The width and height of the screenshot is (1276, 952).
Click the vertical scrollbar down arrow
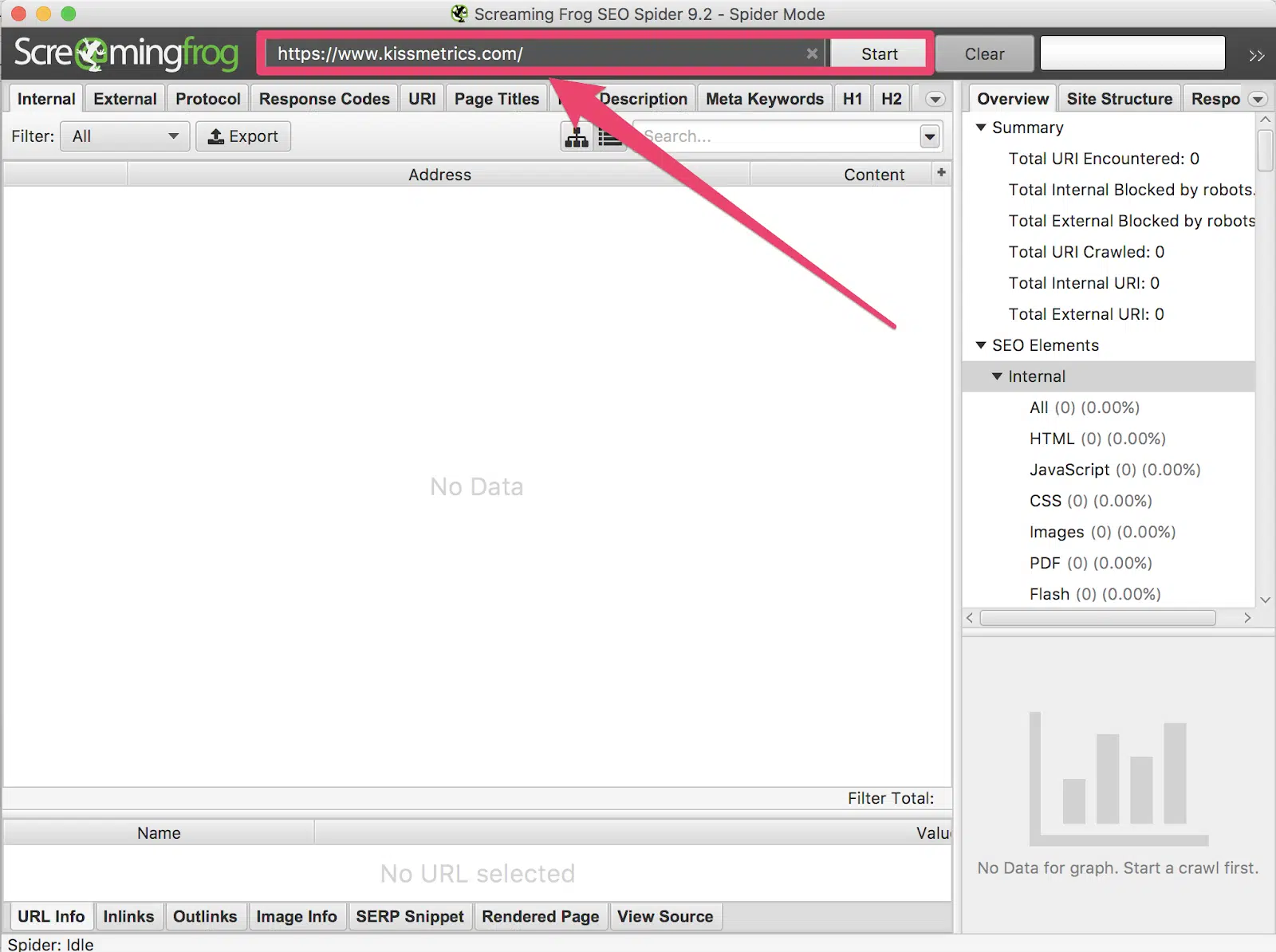(x=1265, y=600)
